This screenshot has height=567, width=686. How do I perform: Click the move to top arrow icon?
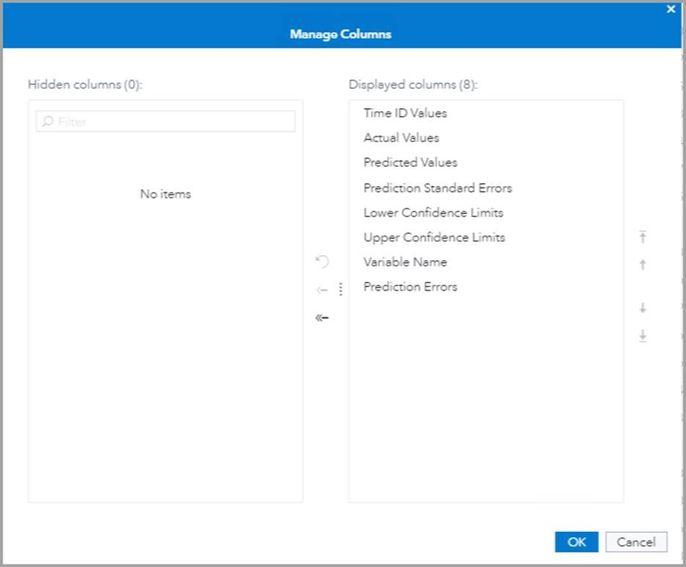643,237
